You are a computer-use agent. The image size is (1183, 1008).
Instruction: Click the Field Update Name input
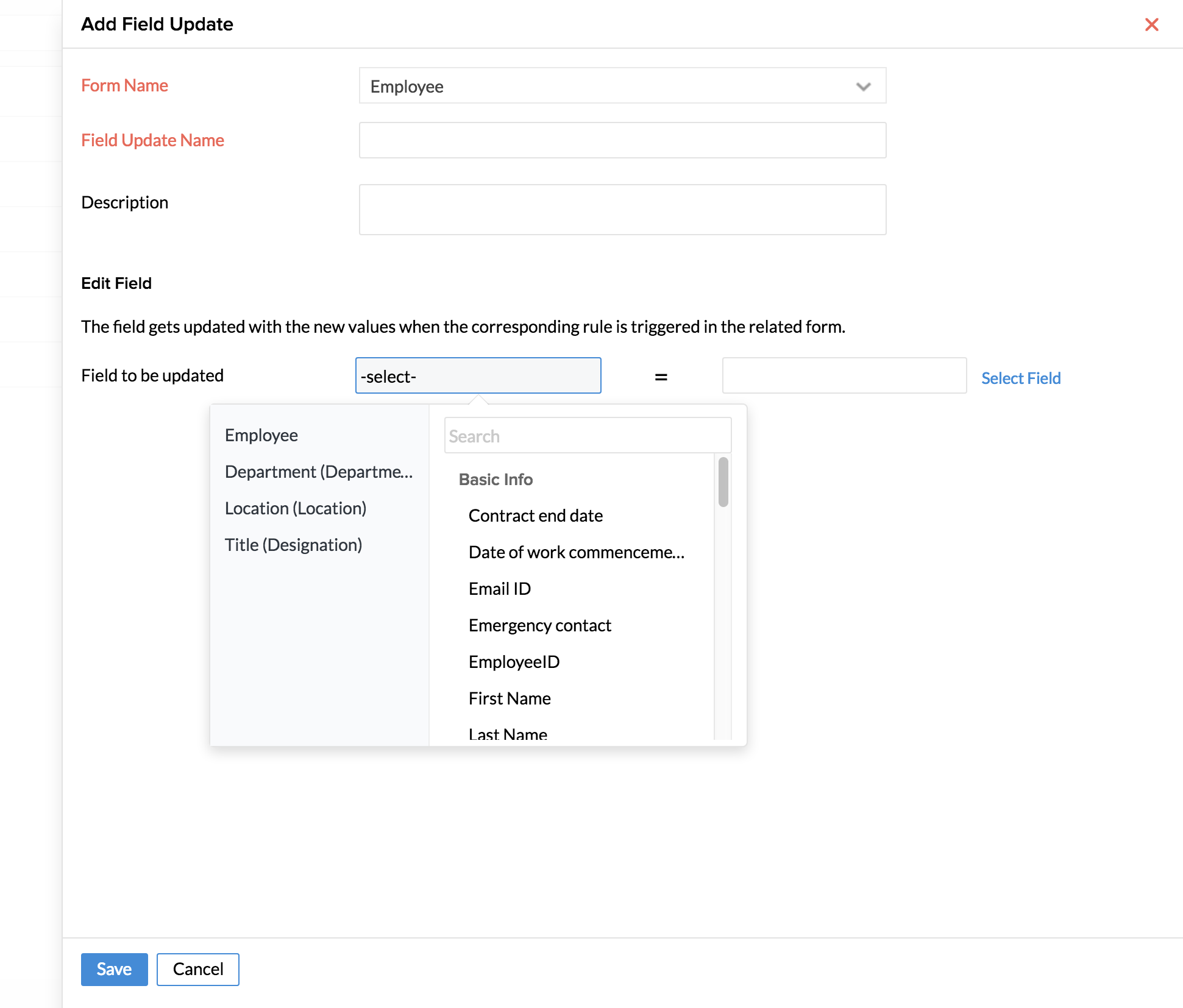click(x=622, y=140)
